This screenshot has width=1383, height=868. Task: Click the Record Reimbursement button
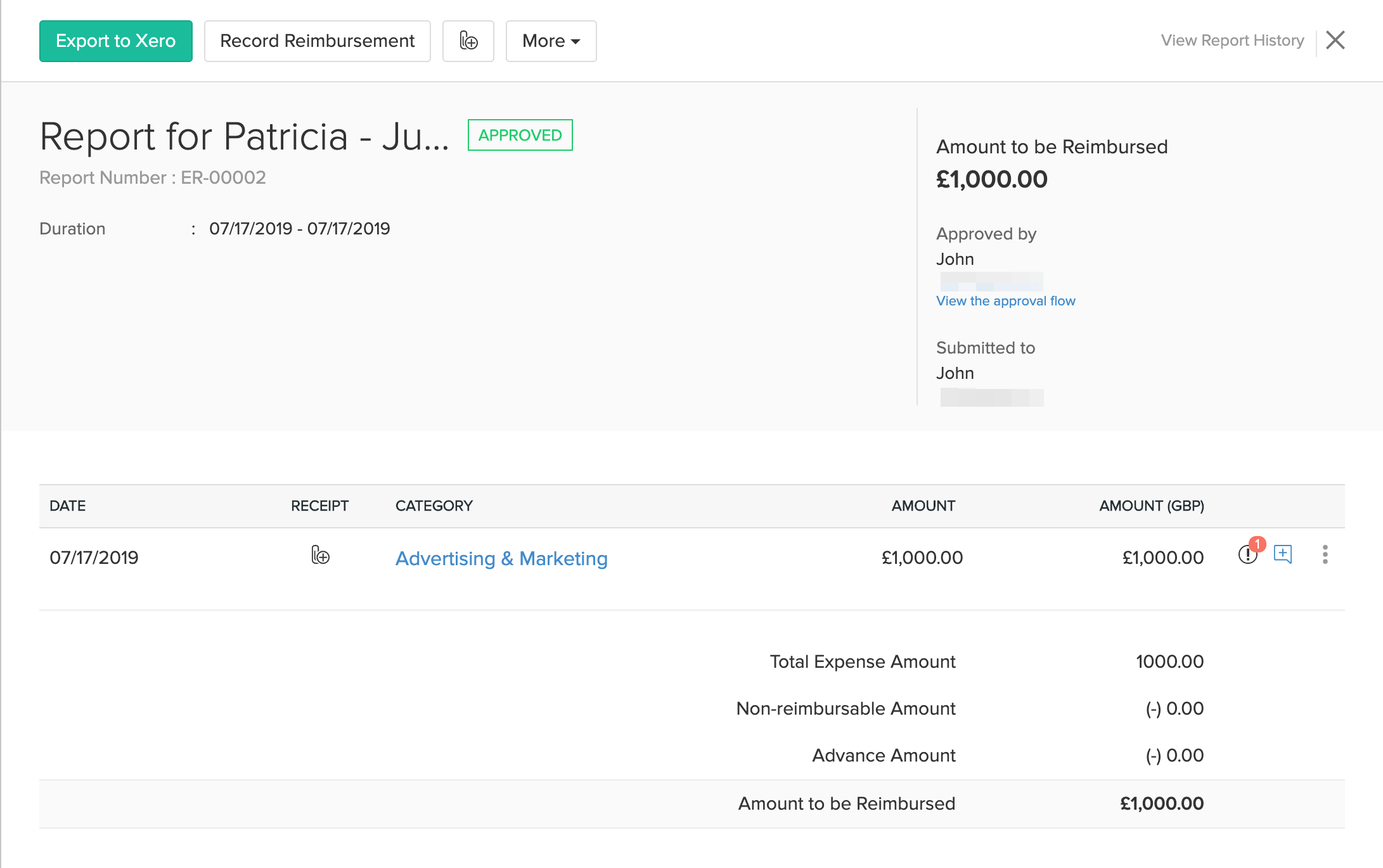(317, 41)
